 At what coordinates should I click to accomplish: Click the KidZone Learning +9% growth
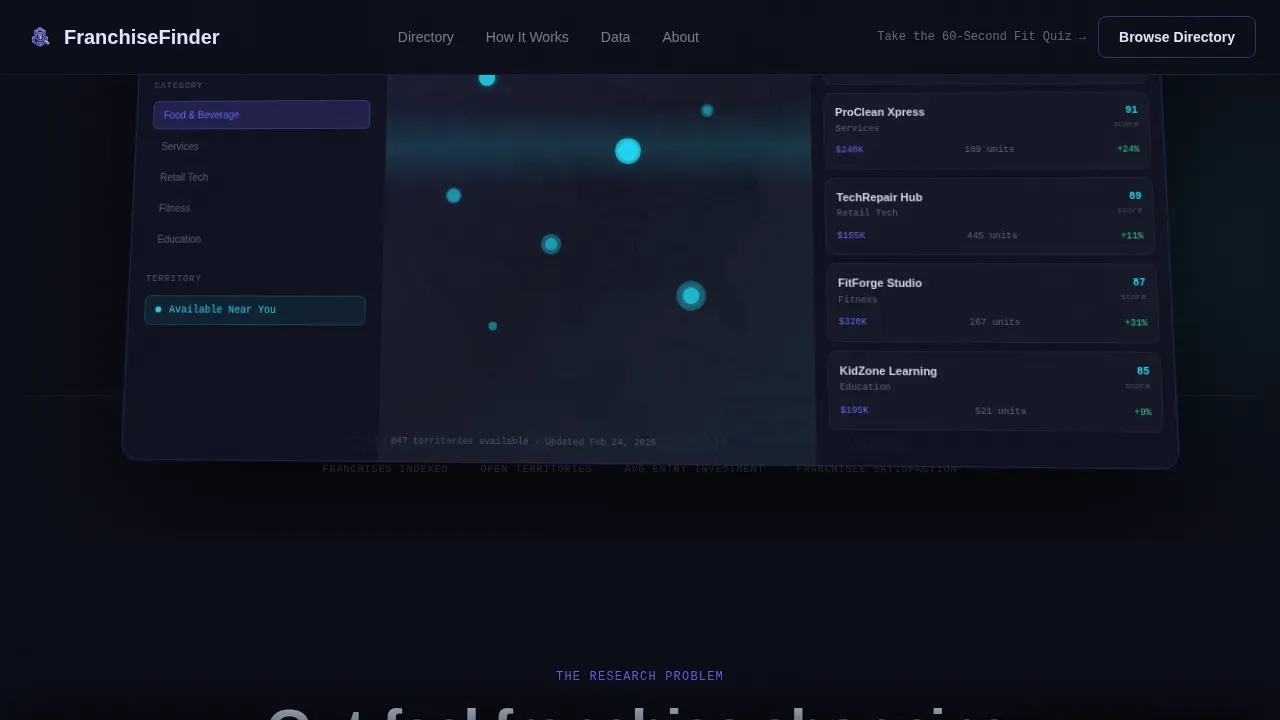click(x=1143, y=412)
